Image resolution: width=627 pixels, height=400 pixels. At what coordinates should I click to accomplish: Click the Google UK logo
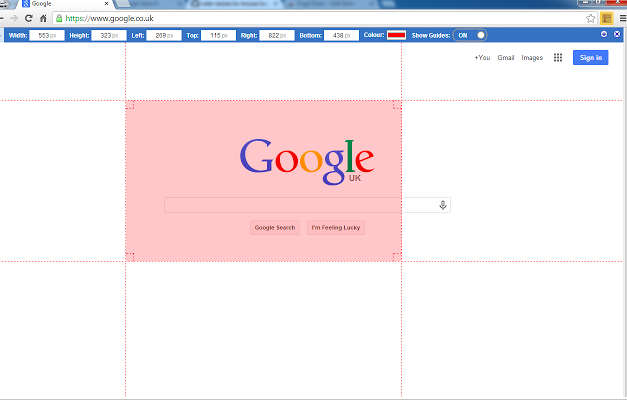307,162
